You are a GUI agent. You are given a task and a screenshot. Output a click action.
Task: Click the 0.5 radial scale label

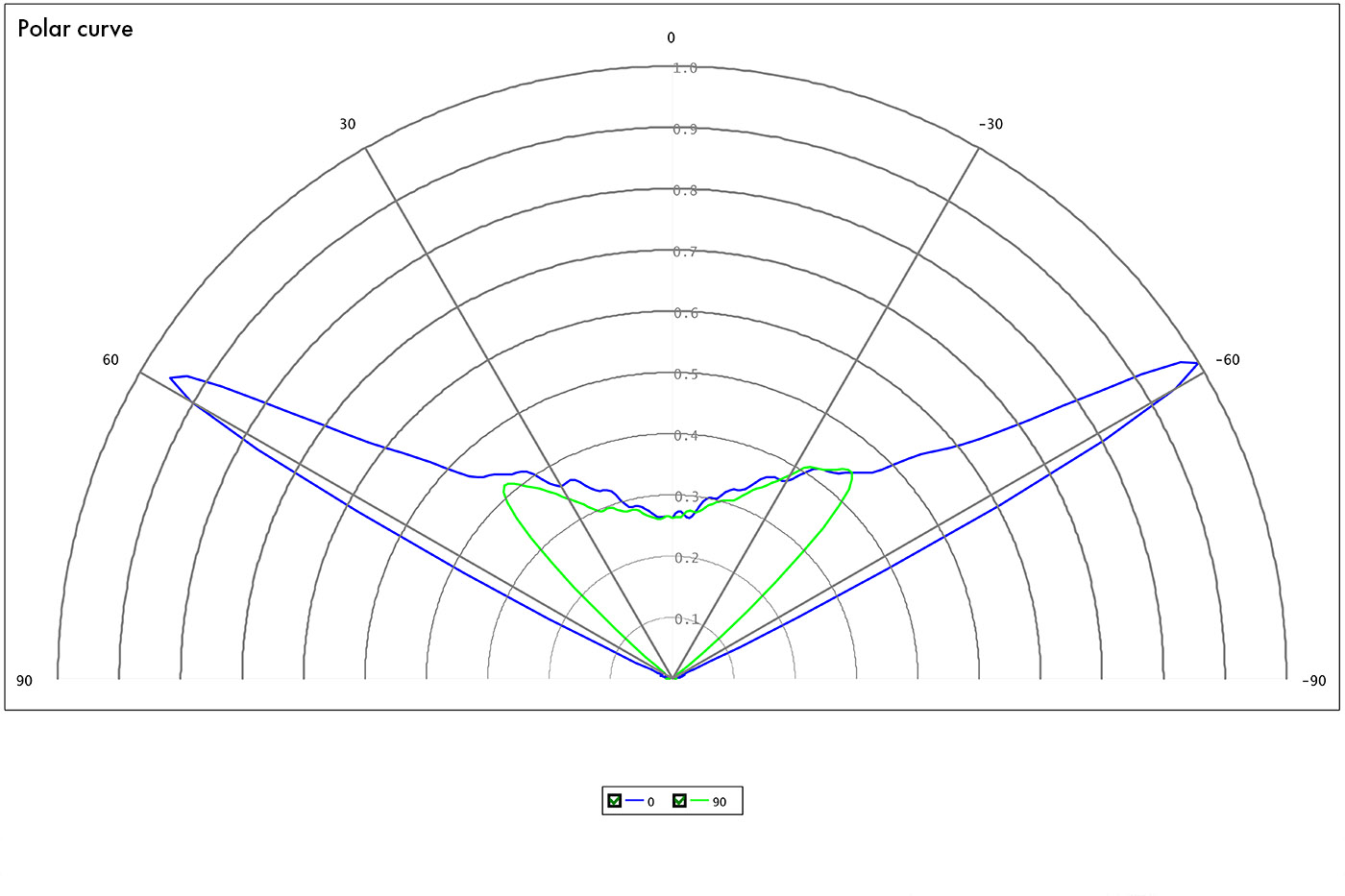pyautogui.click(x=685, y=375)
